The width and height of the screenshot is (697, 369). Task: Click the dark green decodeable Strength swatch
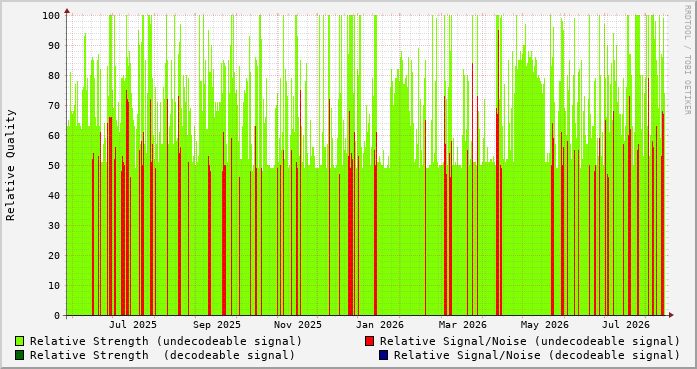pyautogui.click(x=20, y=355)
